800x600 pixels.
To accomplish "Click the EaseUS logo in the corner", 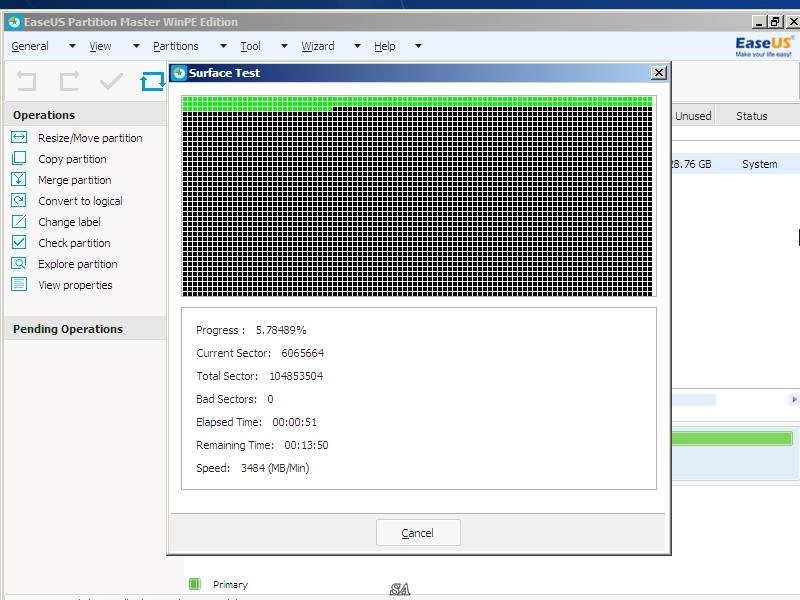I will (x=764, y=46).
